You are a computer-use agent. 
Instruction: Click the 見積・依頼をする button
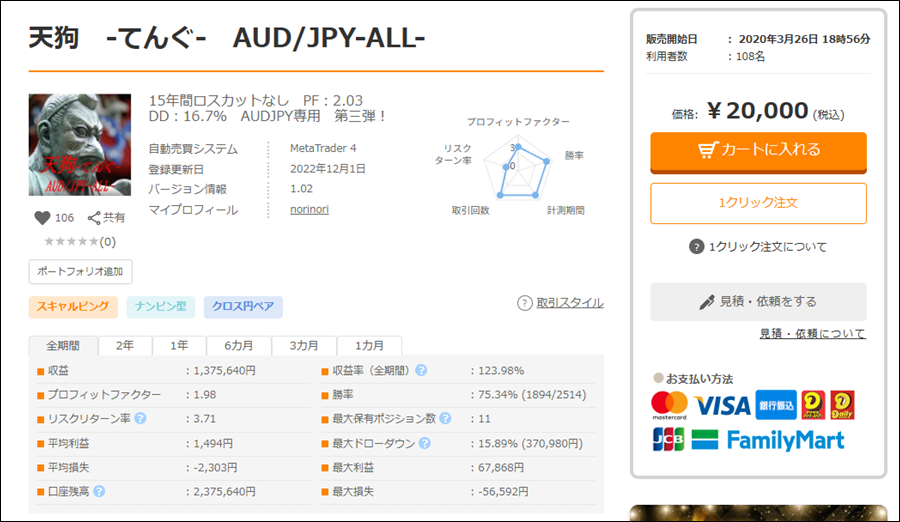point(758,301)
